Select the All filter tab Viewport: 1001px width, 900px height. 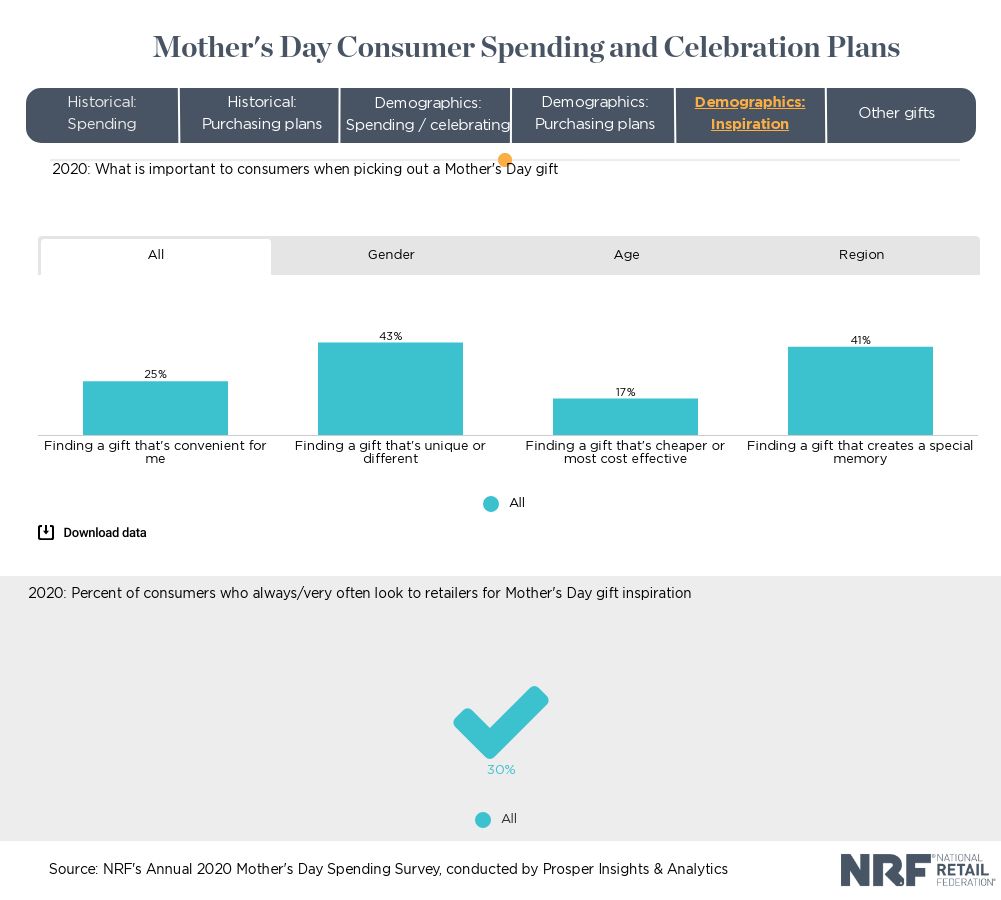click(156, 255)
